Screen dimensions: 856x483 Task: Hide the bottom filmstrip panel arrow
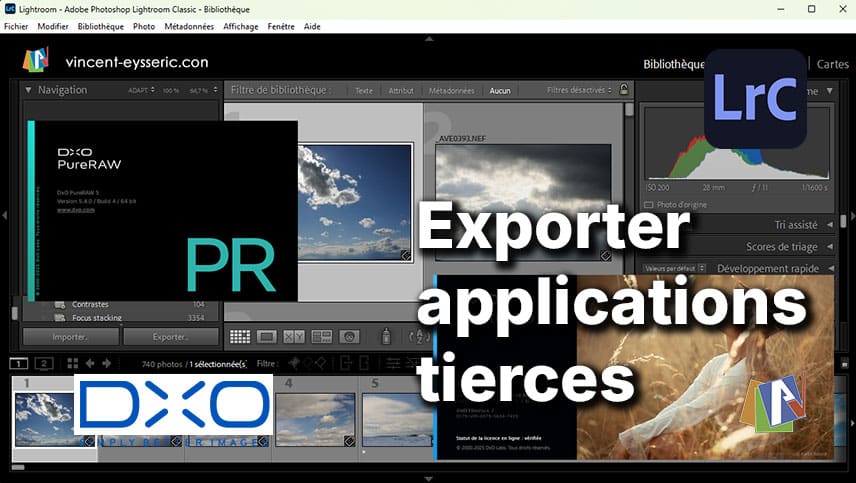429,479
